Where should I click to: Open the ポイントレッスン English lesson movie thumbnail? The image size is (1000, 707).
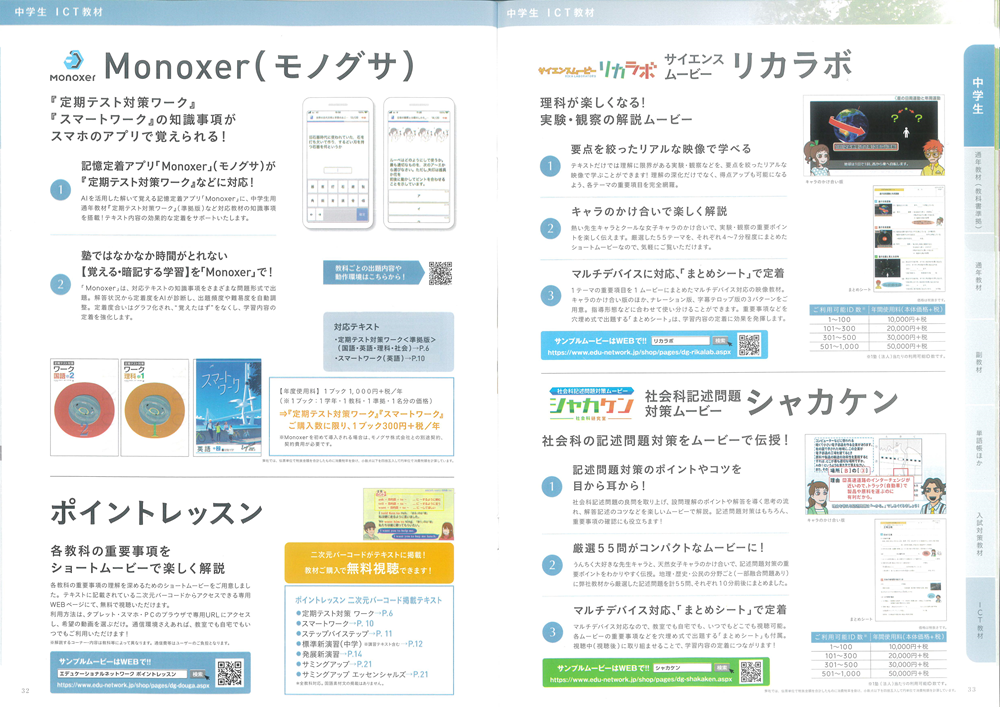click(x=408, y=514)
